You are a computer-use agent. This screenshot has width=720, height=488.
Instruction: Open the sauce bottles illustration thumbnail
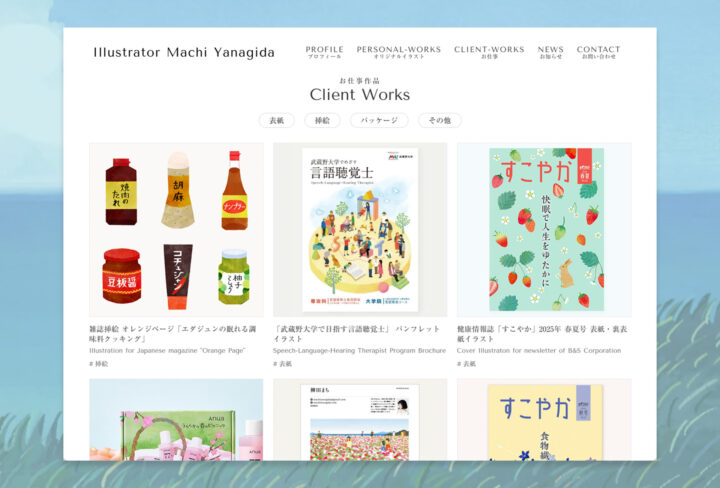click(x=176, y=230)
